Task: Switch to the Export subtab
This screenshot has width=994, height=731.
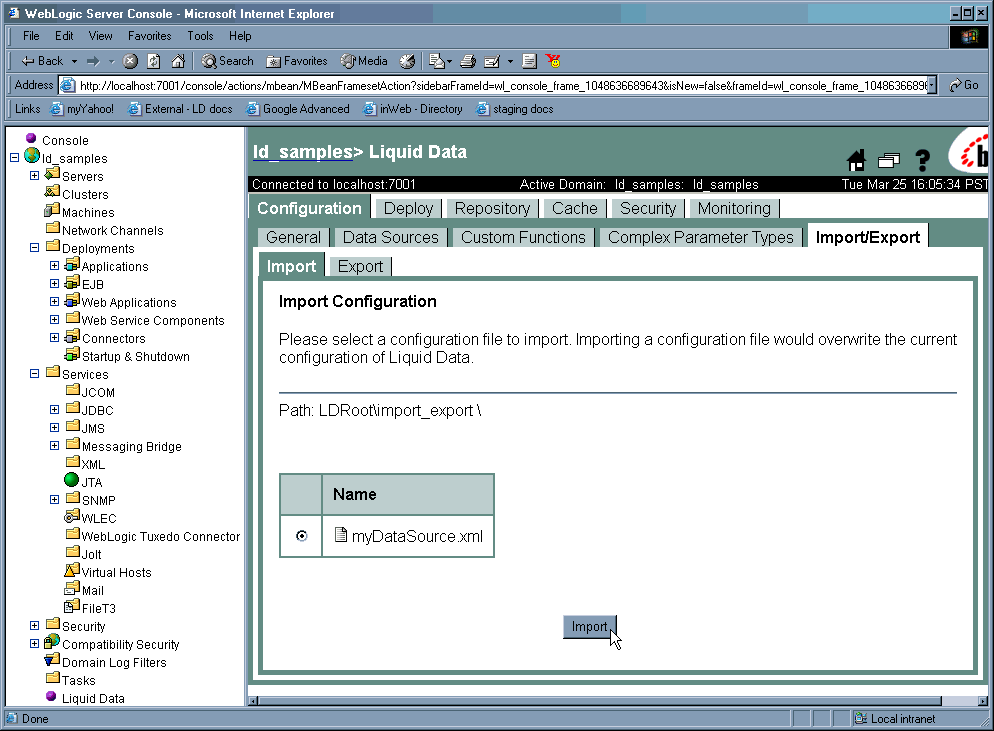Action: tap(360, 266)
